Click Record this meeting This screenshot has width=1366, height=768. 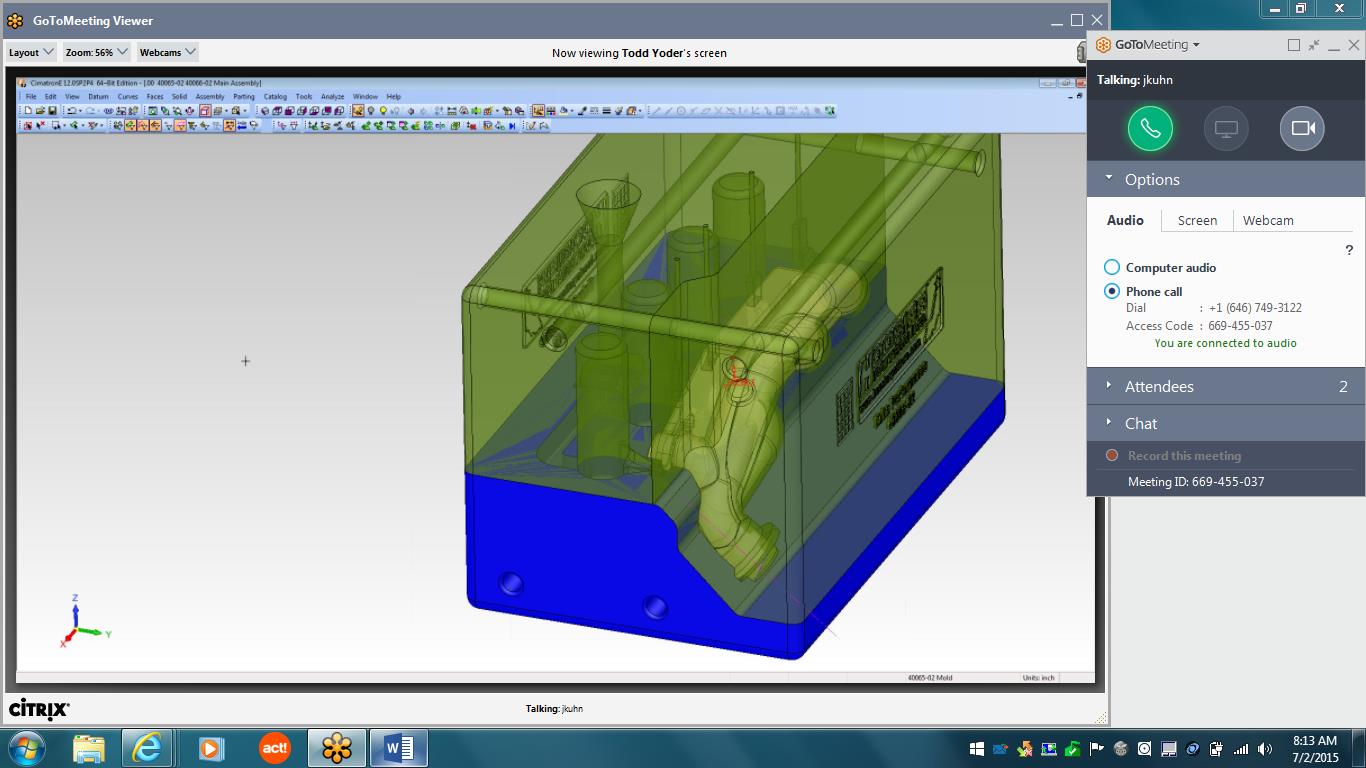[x=1184, y=455]
